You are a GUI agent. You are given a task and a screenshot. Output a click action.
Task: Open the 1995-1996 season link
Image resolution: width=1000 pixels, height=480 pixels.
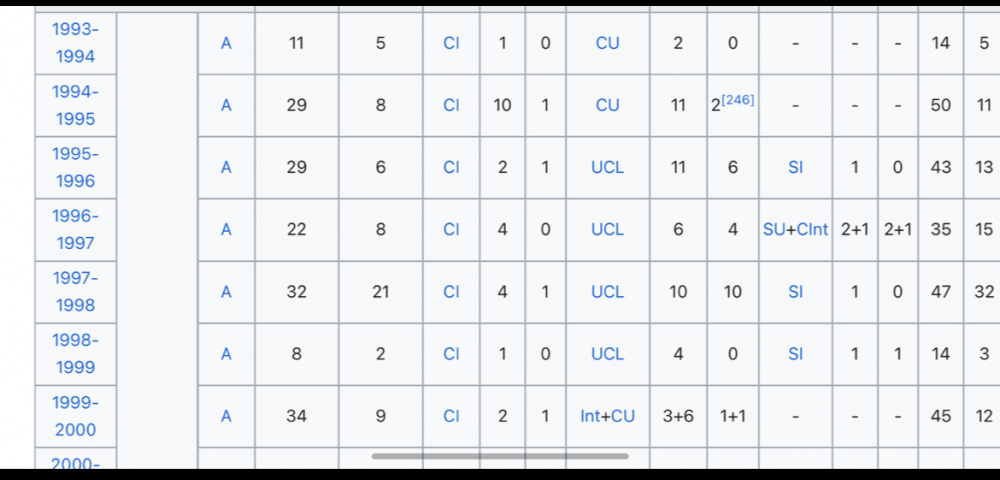75,167
